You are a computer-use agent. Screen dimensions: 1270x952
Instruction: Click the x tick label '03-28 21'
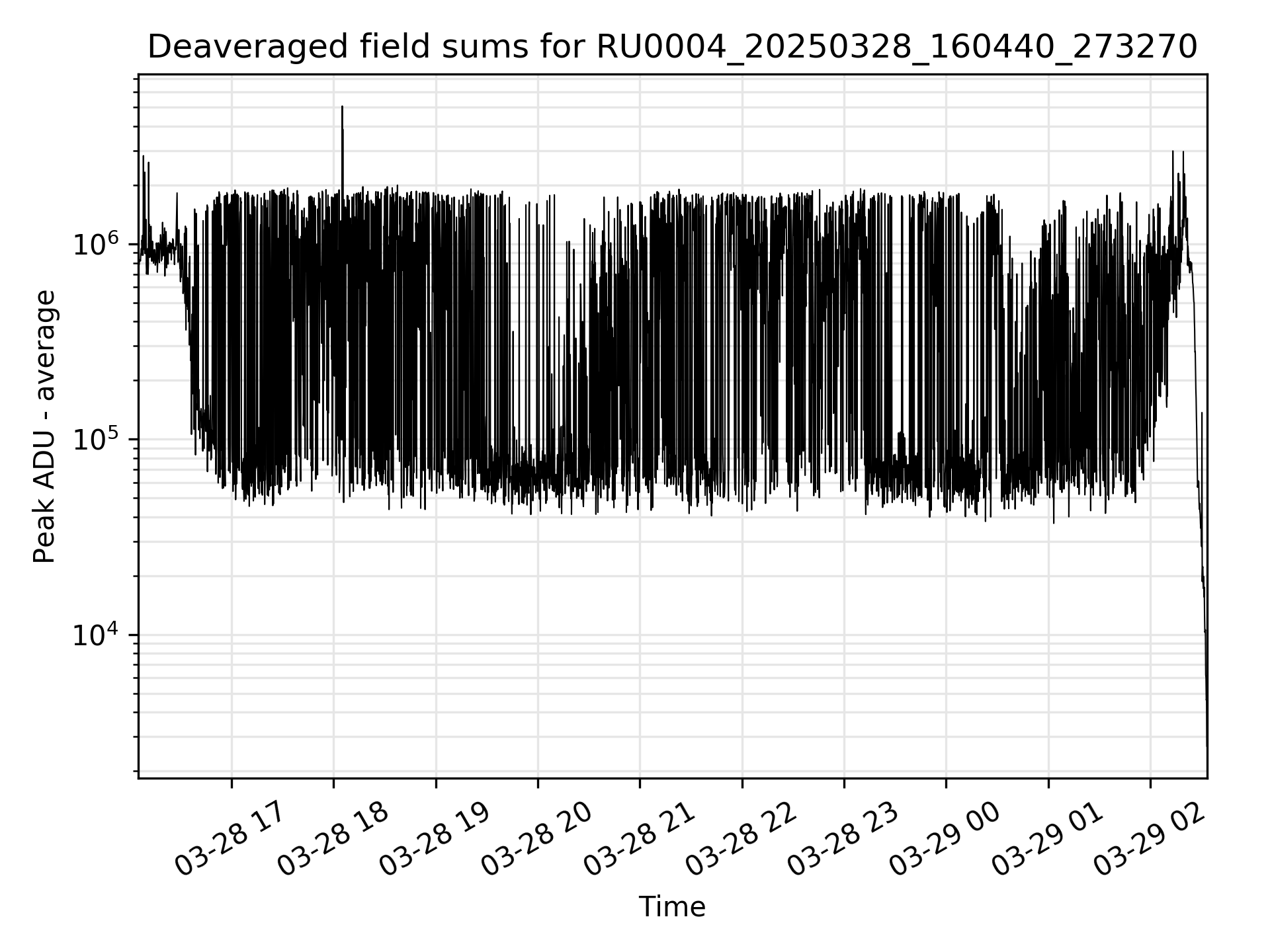click(x=638, y=839)
